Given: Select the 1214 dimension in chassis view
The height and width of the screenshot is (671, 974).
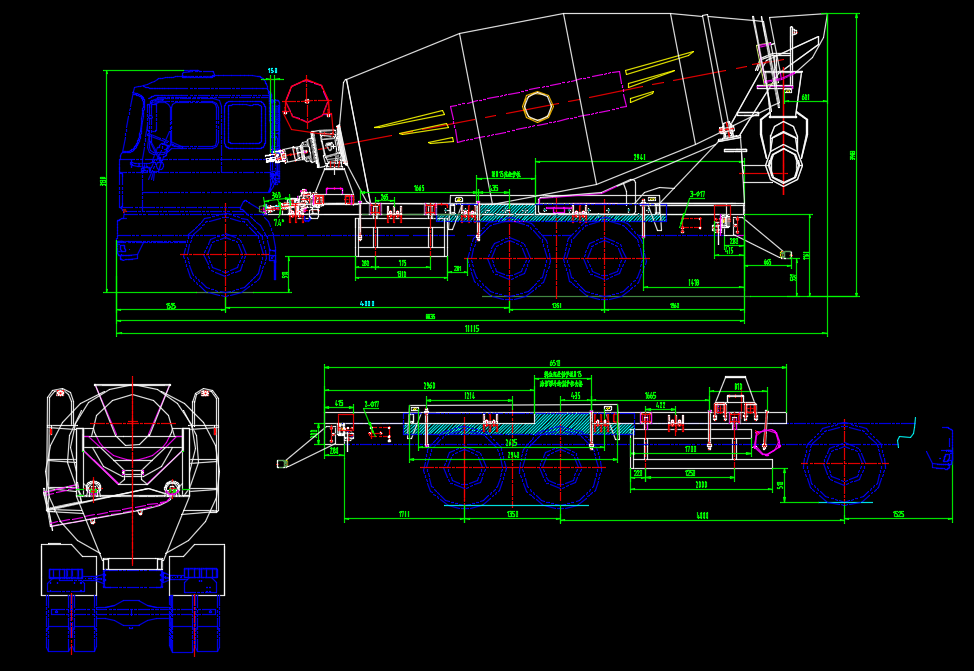Looking at the screenshot, I should point(470,396).
